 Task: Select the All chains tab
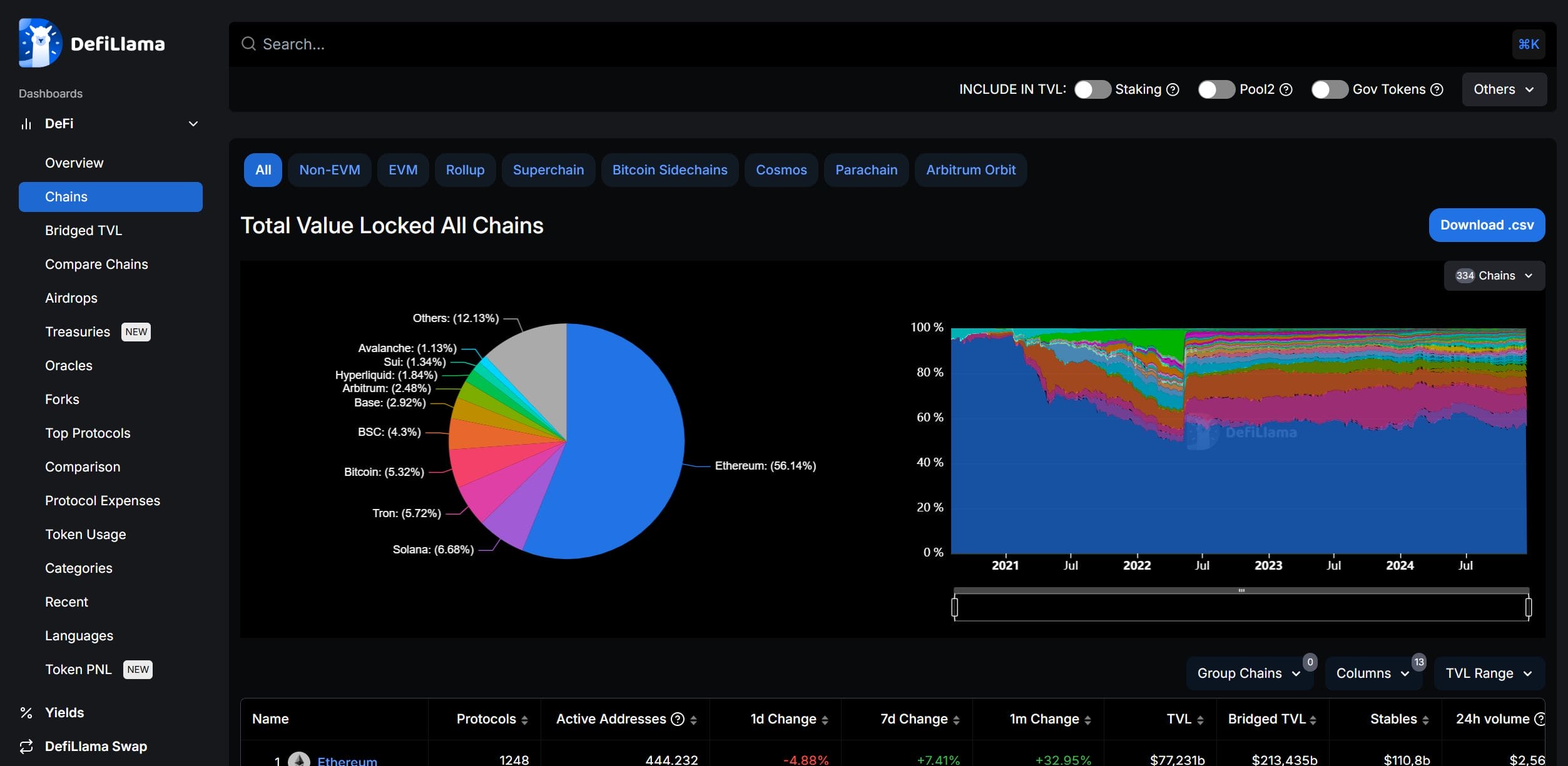[x=263, y=170]
